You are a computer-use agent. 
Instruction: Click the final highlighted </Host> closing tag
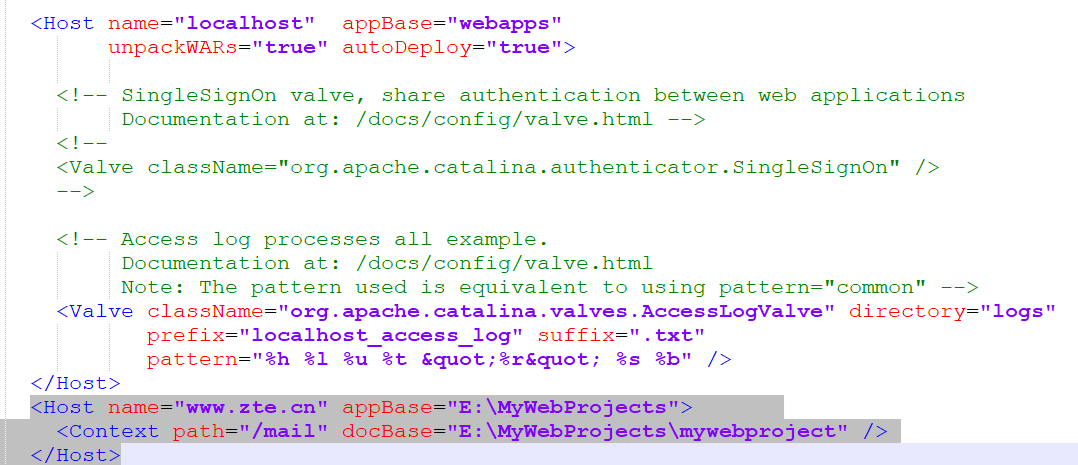pyautogui.click(x=76, y=455)
